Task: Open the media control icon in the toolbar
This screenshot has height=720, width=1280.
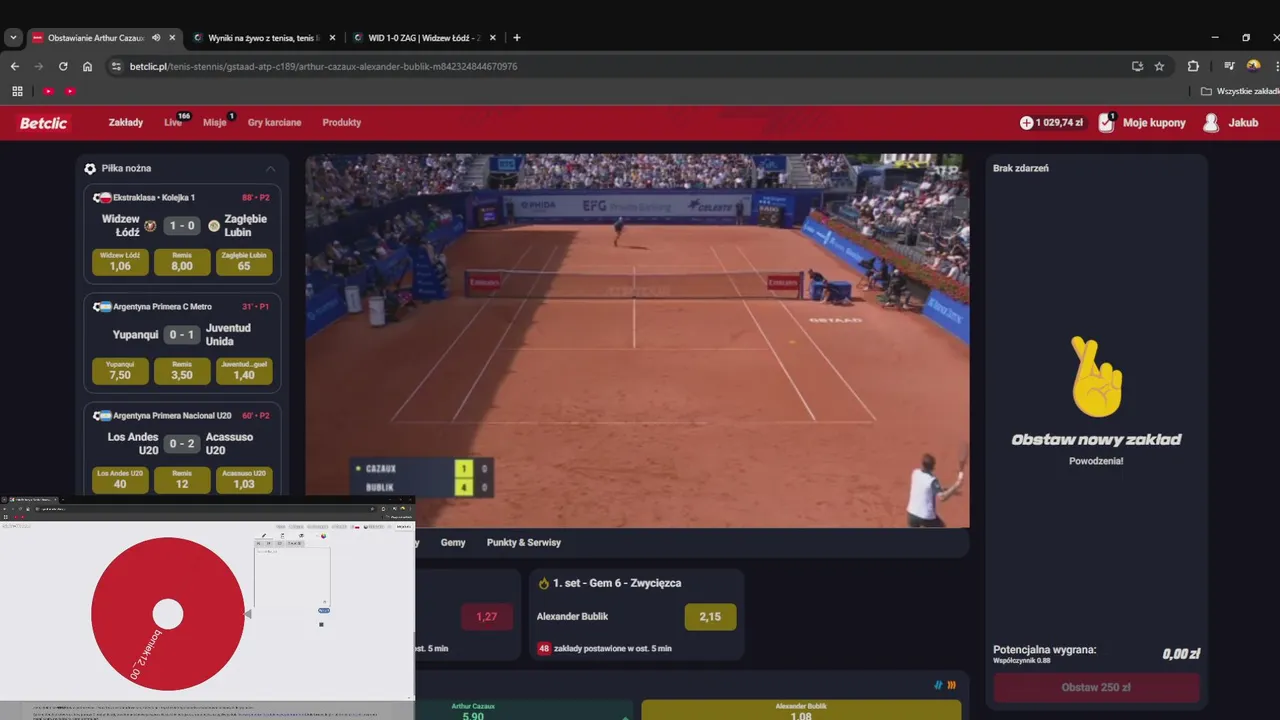Action: point(1229,66)
